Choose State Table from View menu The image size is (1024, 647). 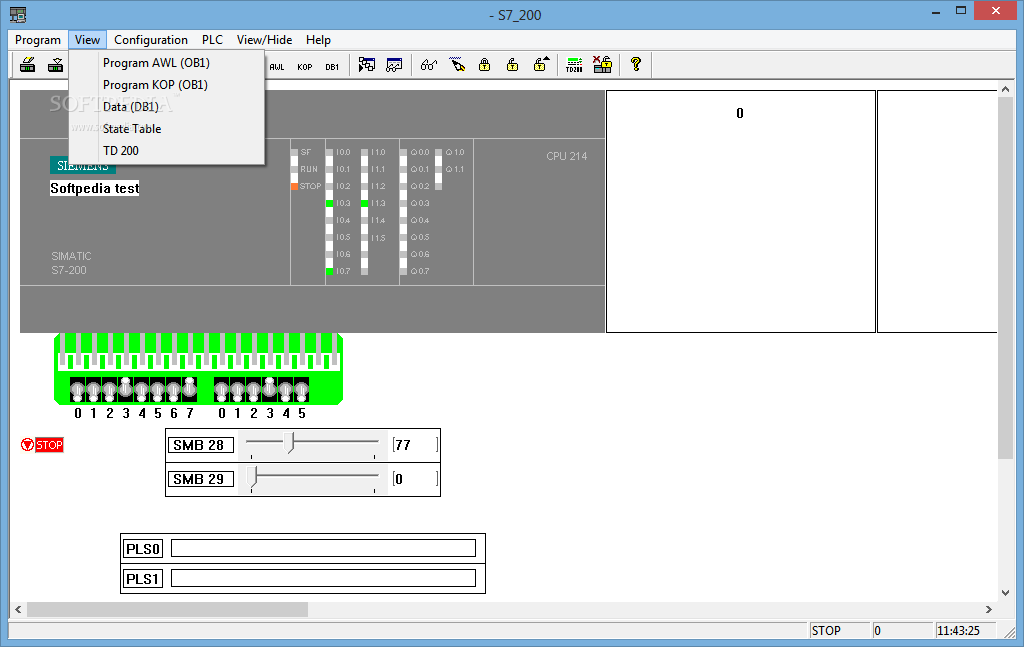click(x=132, y=129)
